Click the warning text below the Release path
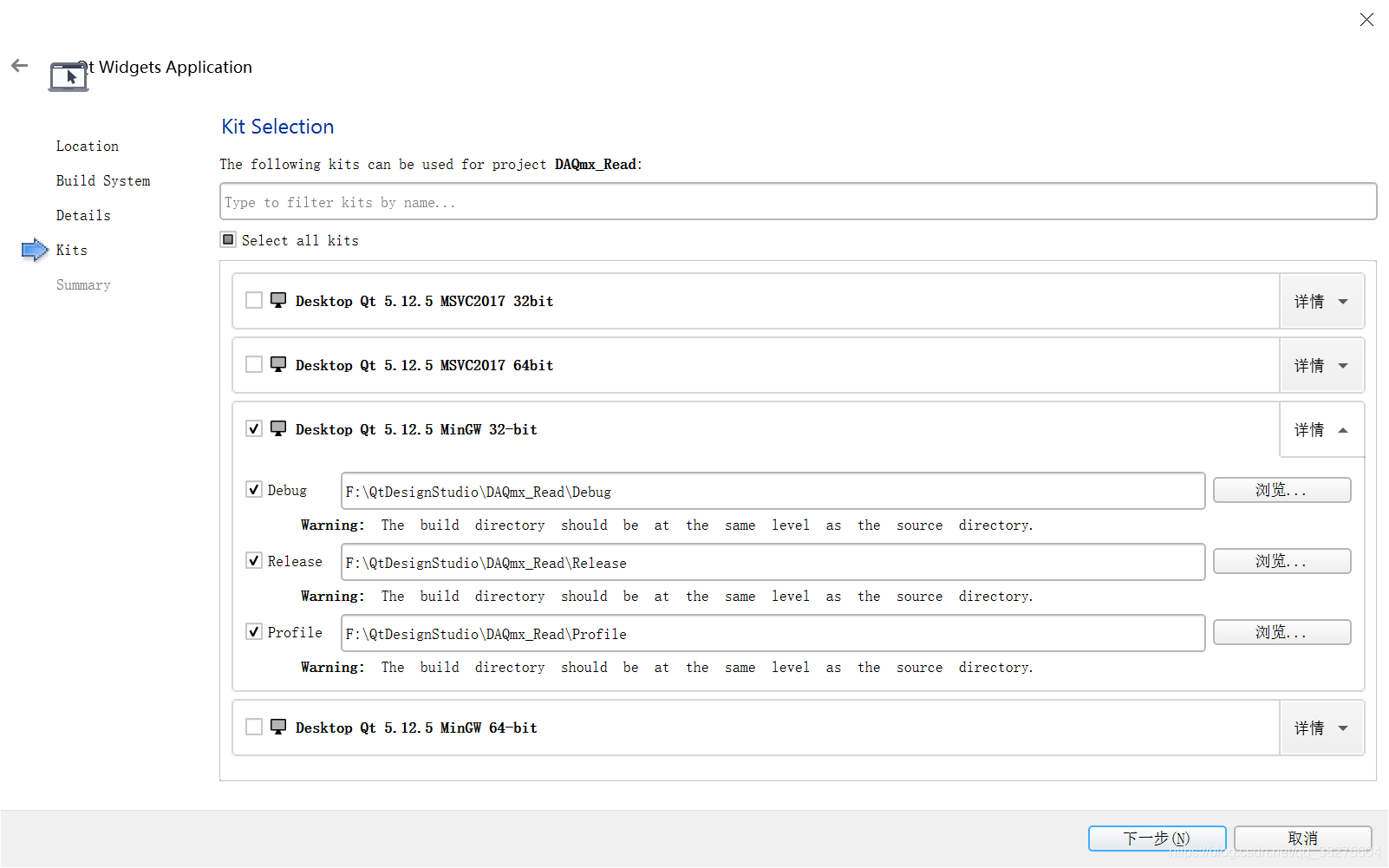Image resolution: width=1389 pixels, height=868 pixels. [x=667, y=596]
